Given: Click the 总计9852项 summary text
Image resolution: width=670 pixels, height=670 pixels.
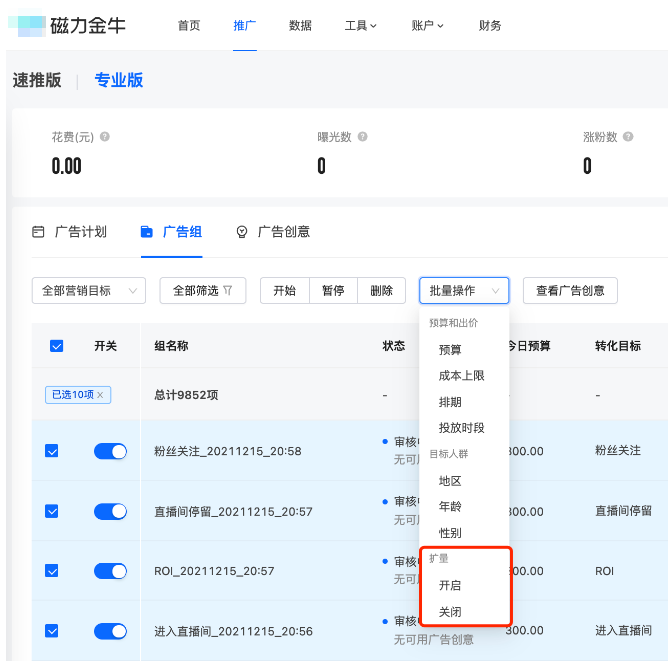Looking at the screenshot, I should coord(186,395).
